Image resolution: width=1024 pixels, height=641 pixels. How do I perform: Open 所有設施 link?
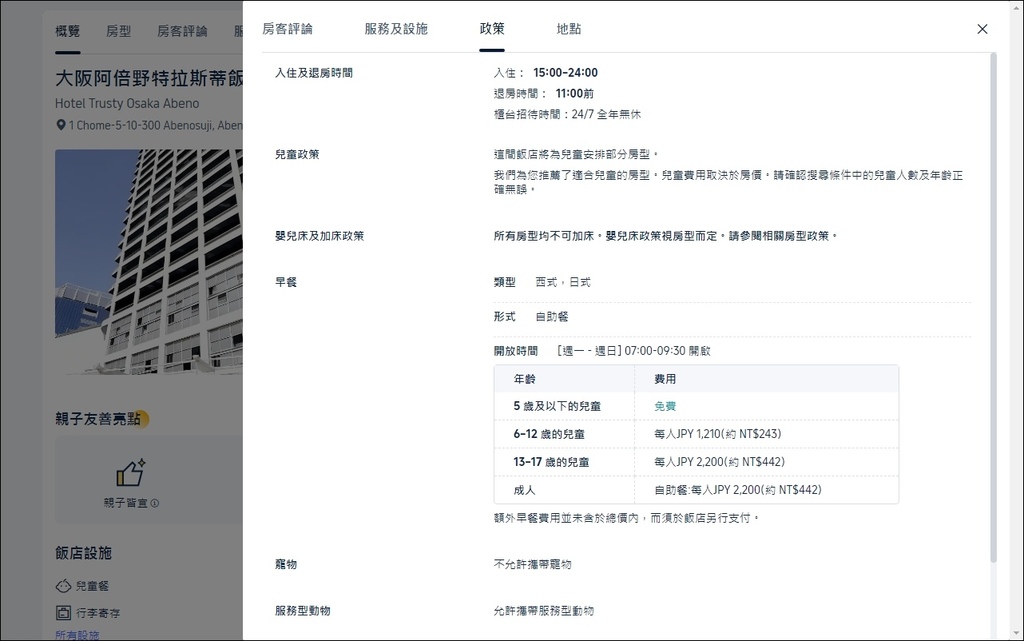(77, 635)
